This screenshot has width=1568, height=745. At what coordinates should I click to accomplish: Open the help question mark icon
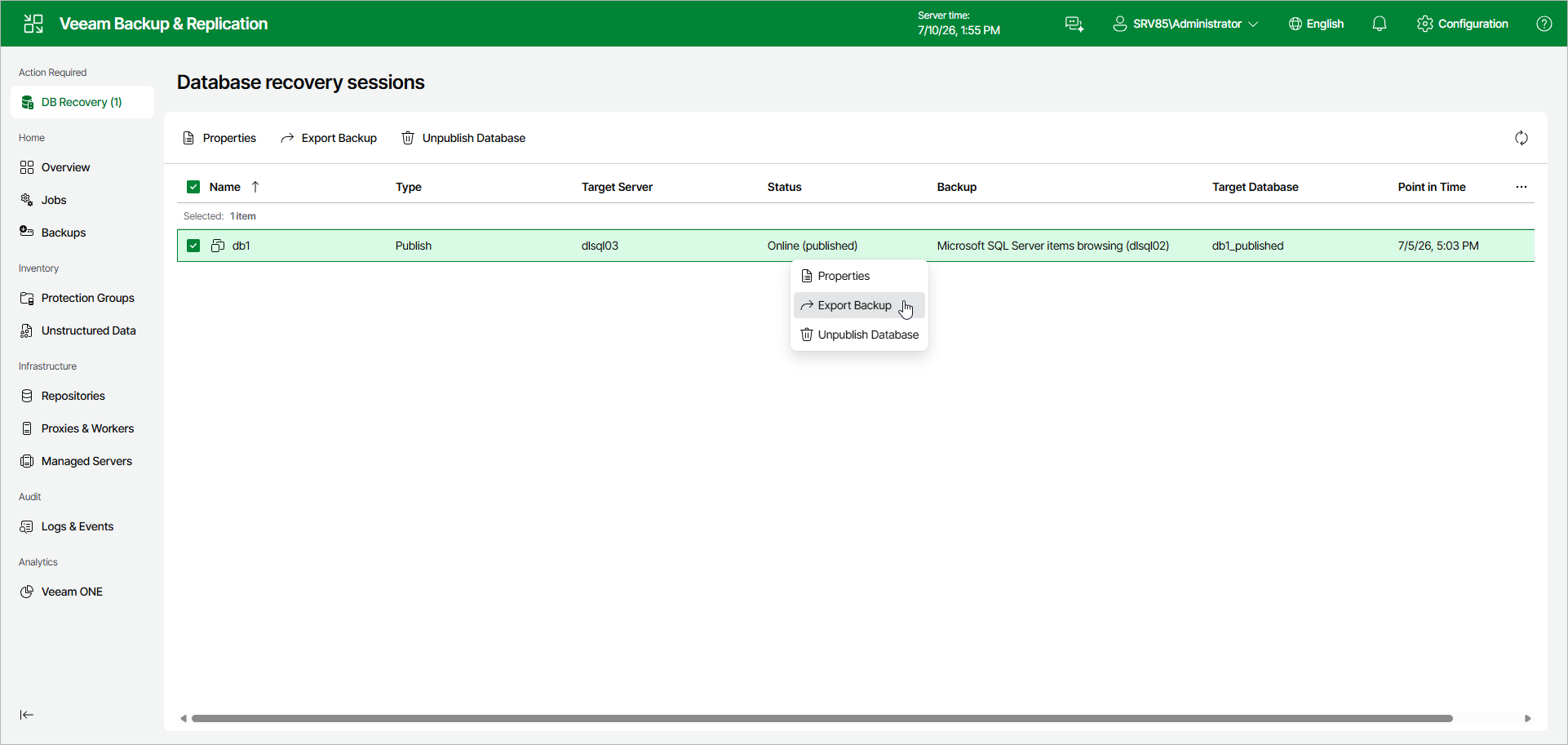point(1544,24)
